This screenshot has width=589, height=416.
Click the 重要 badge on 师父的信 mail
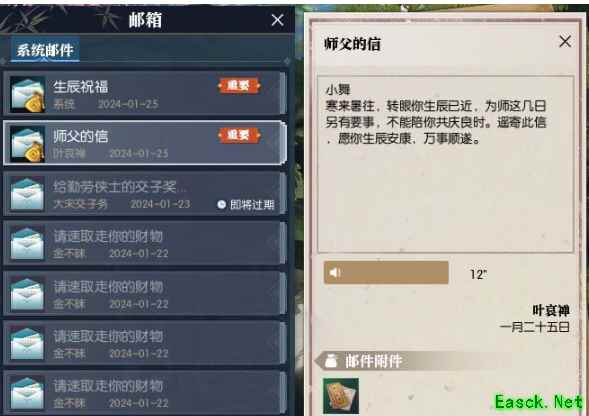[x=239, y=135]
